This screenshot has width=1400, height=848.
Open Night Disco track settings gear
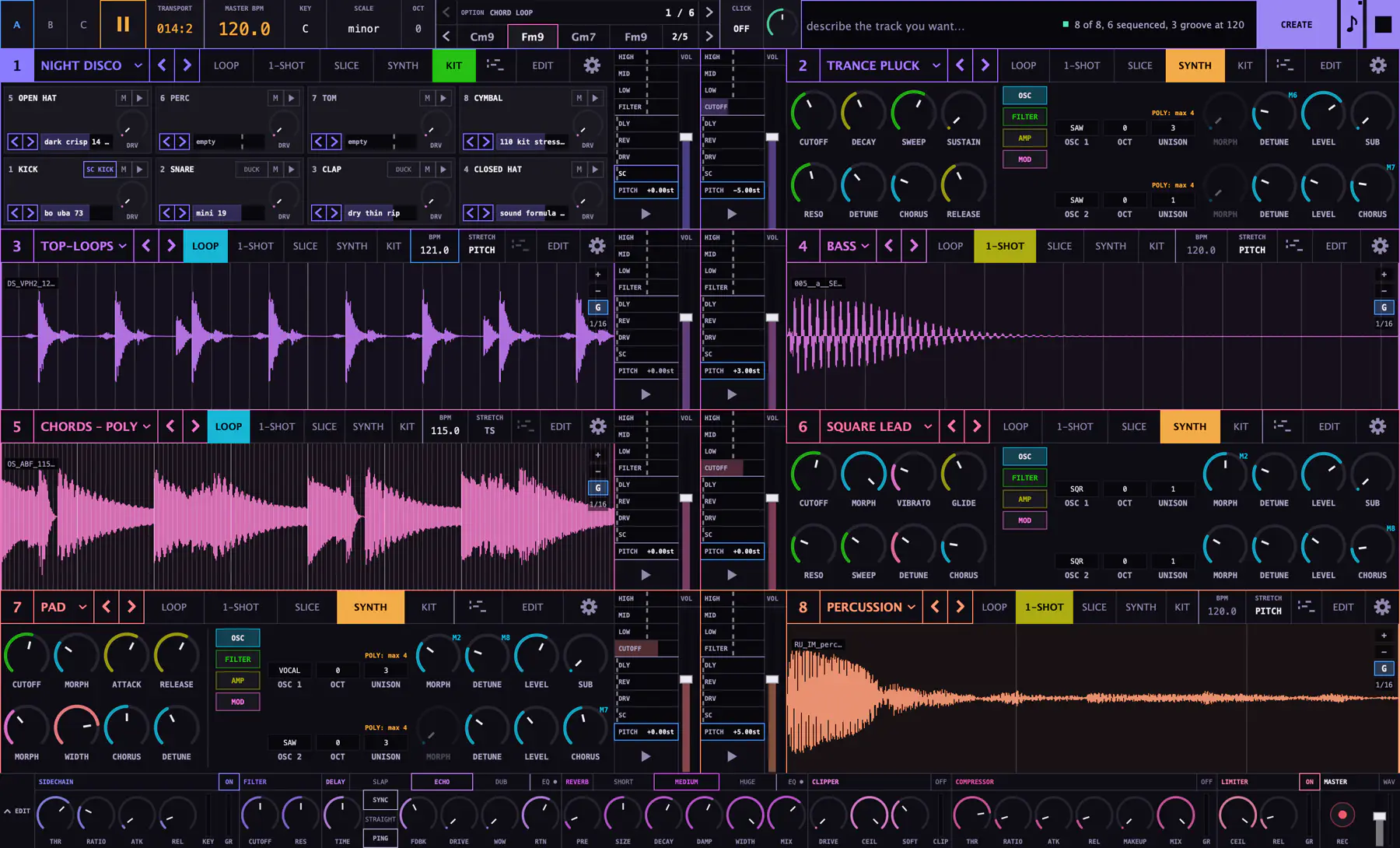coord(592,65)
